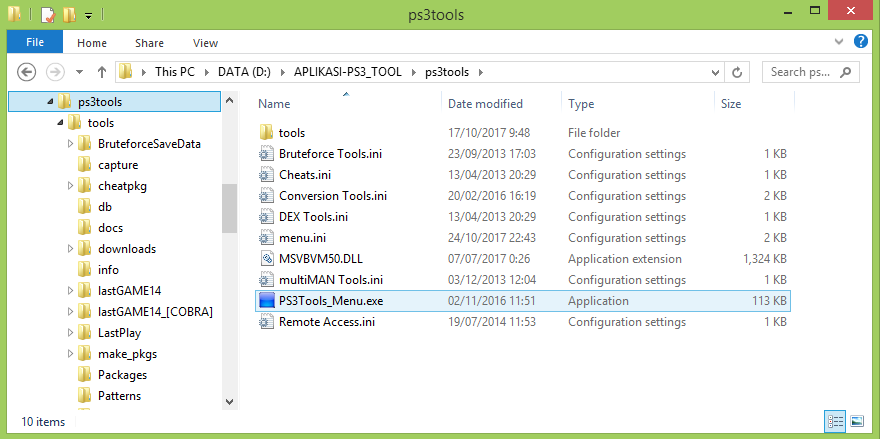The height and width of the screenshot is (439, 880).
Task: Click the capture folder icon in tree
Action: coord(85,165)
